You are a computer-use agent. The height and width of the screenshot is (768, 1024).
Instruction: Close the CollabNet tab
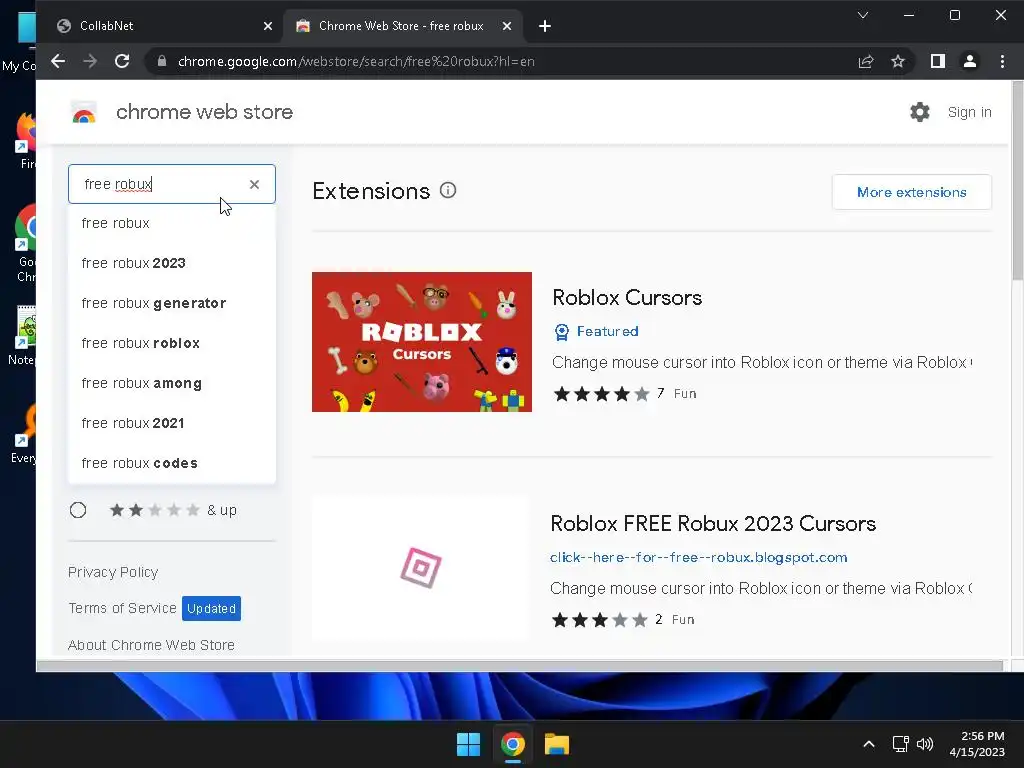click(x=268, y=26)
